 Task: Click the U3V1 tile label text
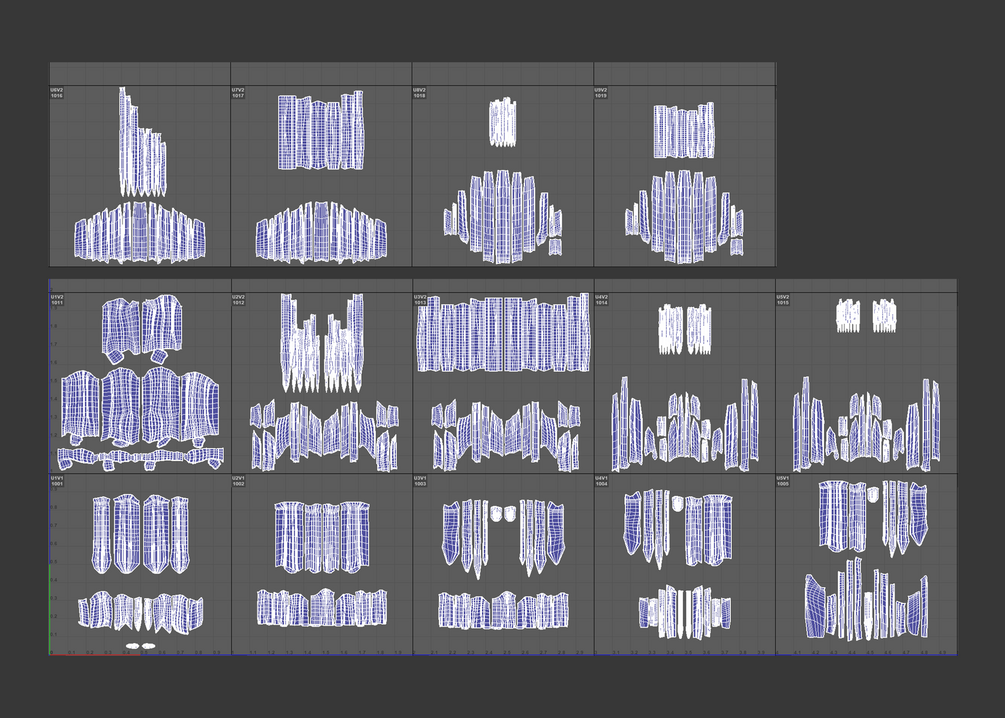420,479
